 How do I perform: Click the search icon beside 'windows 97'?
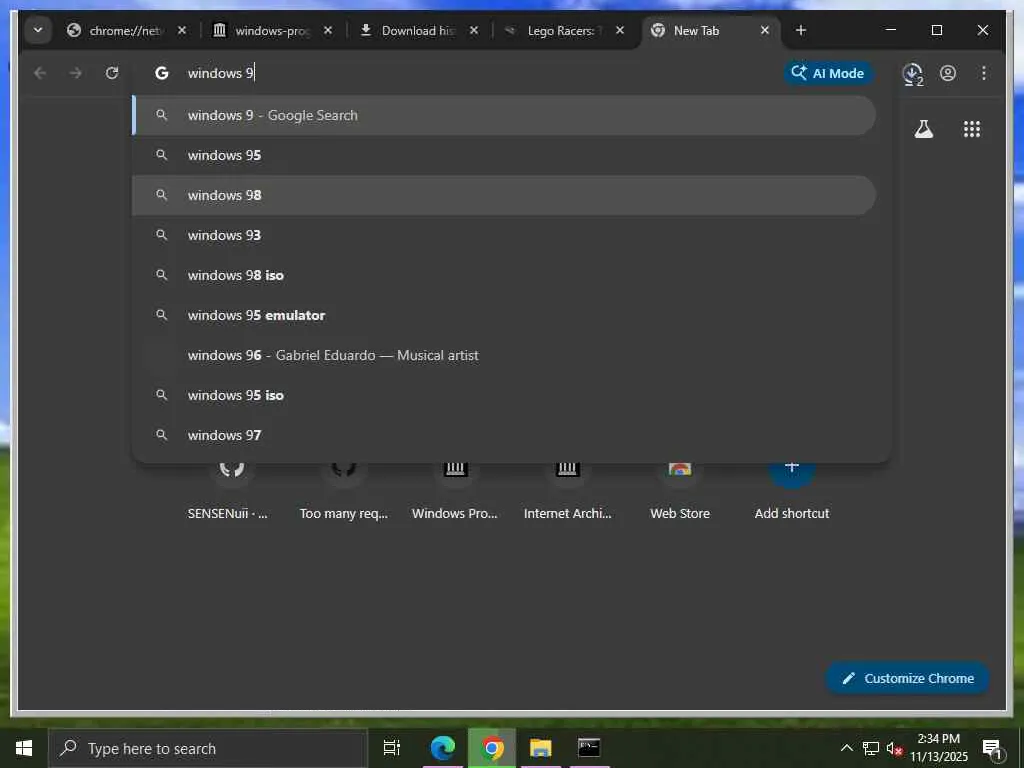tap(161, 435)
